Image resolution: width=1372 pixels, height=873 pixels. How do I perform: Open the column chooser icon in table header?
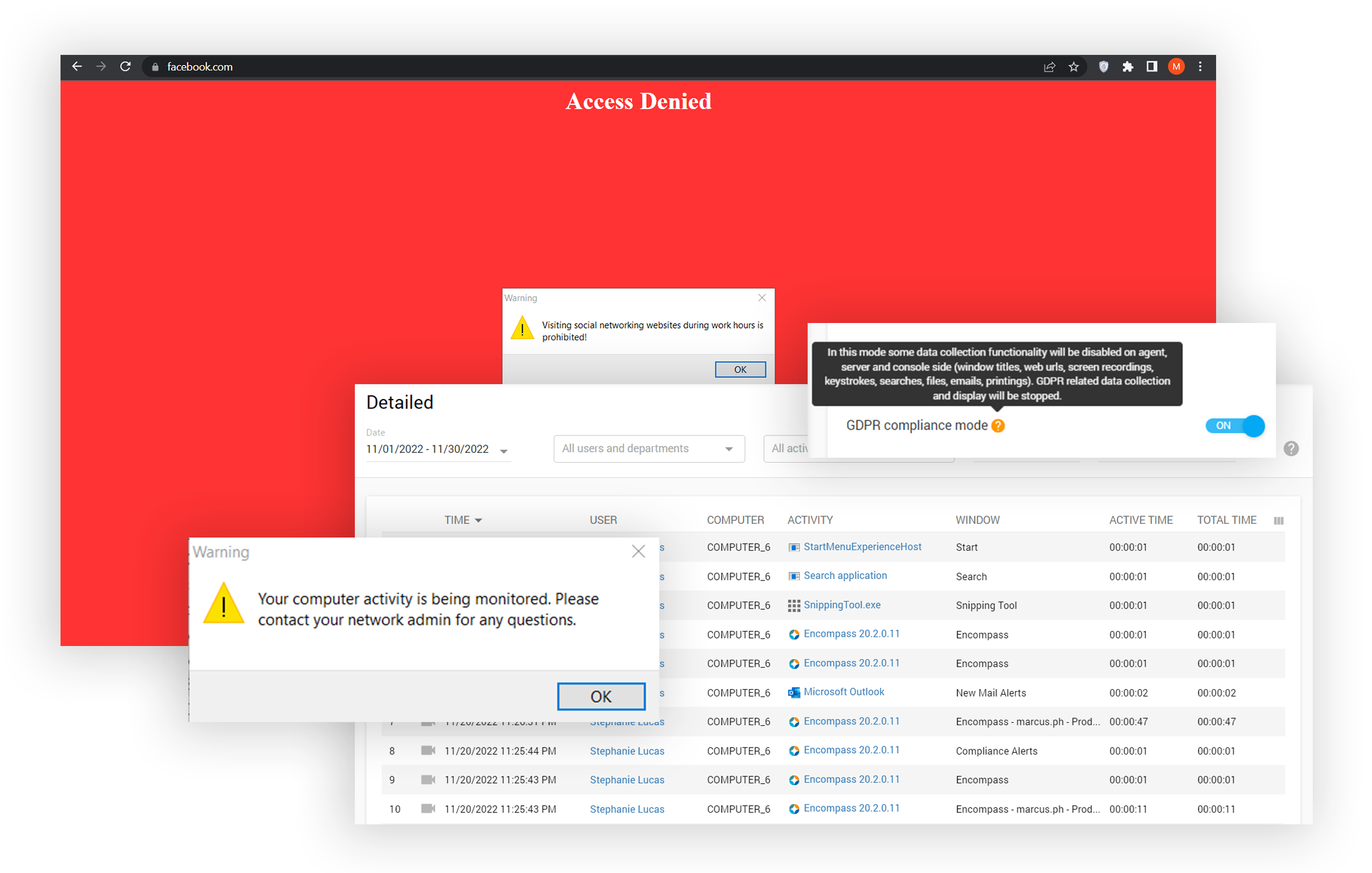pos(1278,521)
